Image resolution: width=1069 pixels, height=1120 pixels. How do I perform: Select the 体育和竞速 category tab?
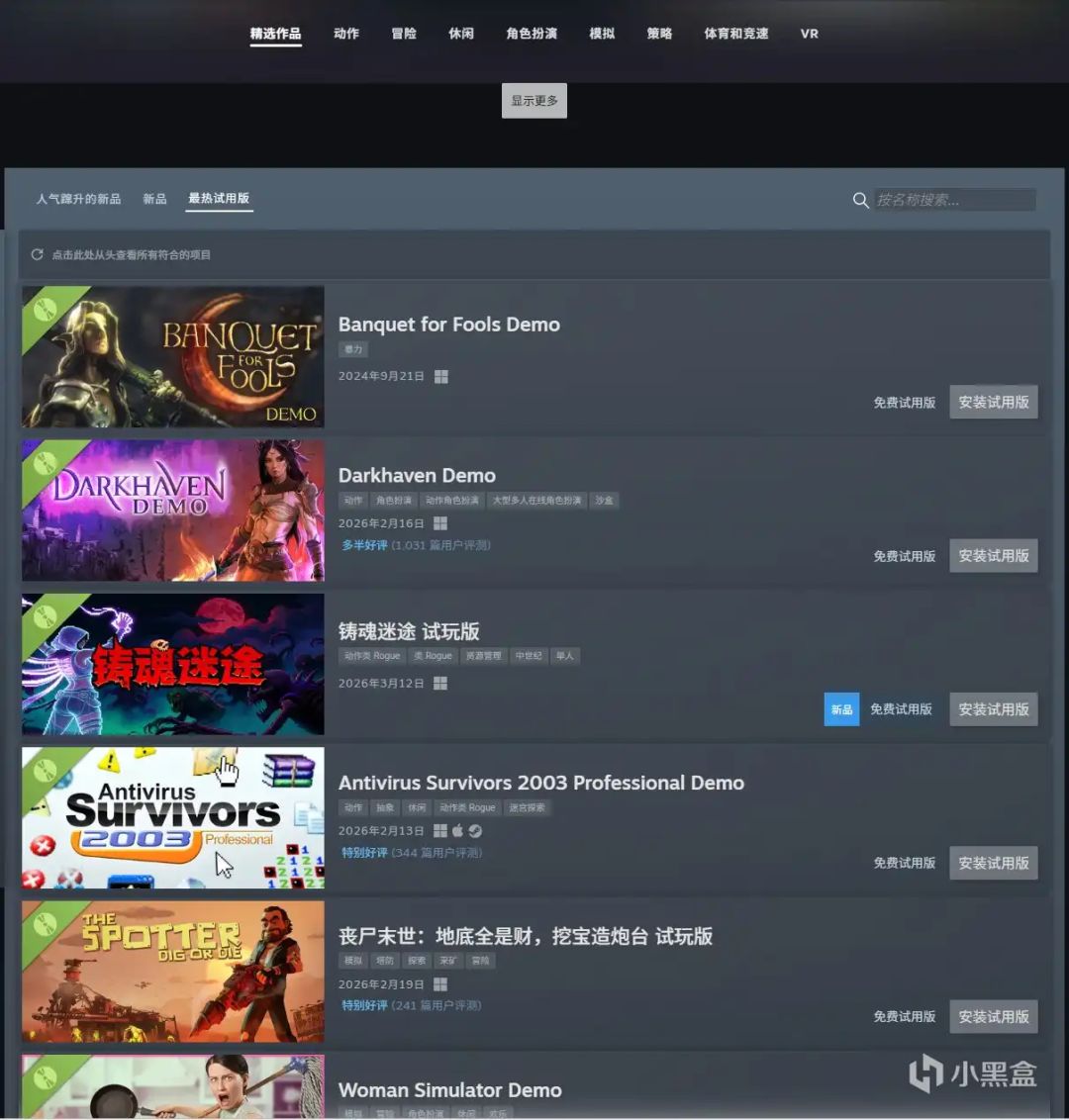(736, 34)
